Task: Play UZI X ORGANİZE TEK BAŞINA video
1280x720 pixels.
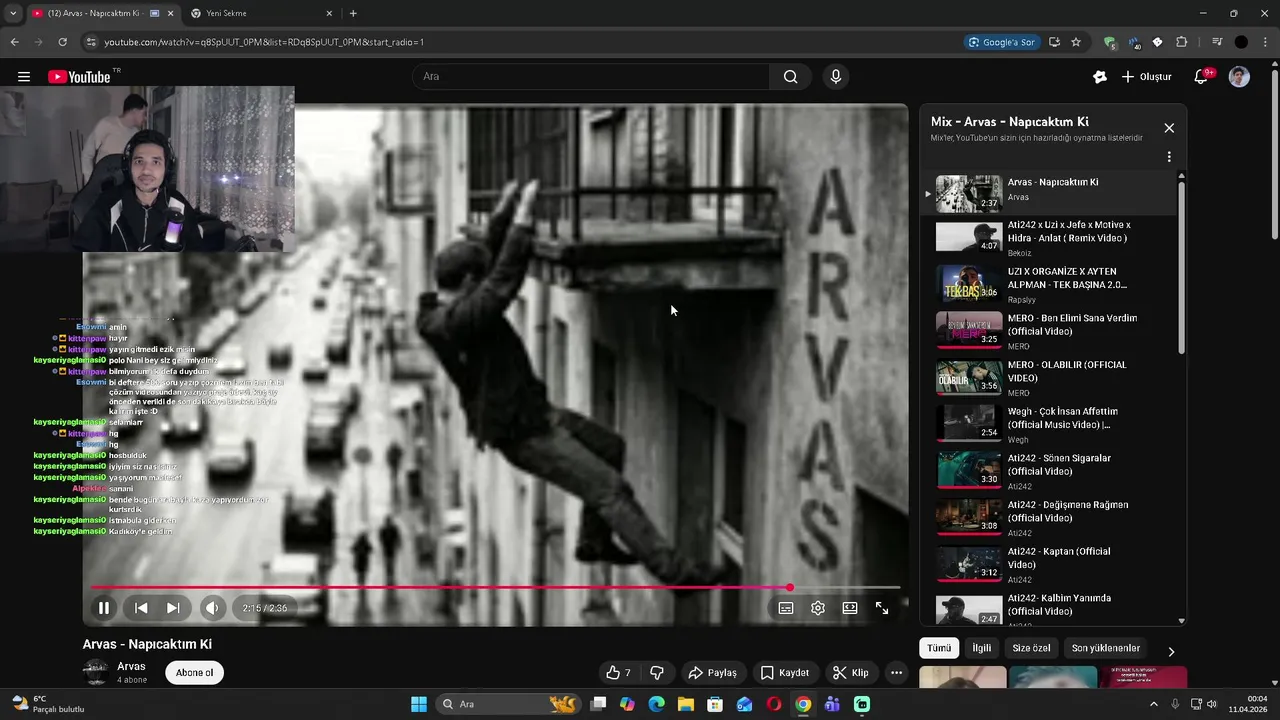Action: point(1048,284)
